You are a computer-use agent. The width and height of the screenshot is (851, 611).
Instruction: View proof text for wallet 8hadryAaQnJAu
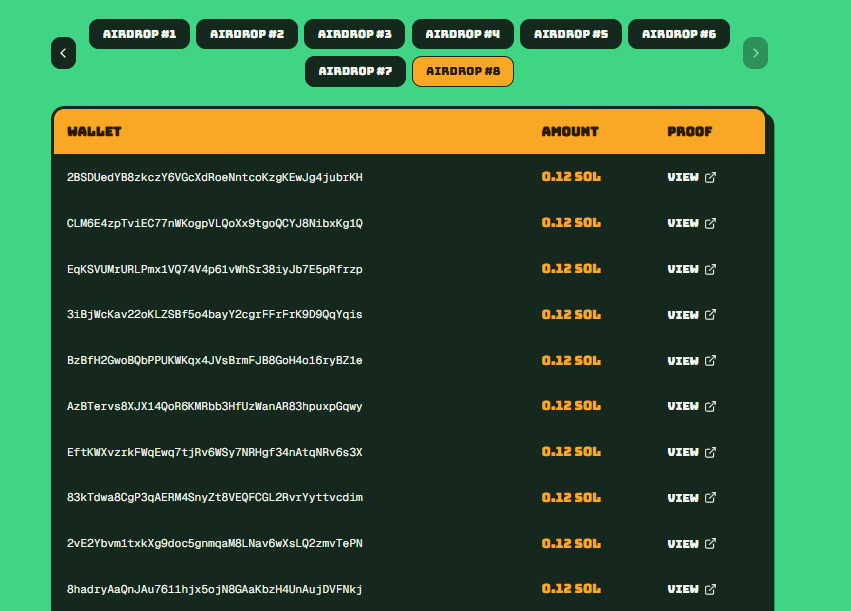pyautogui.click(x=683, y=589)
